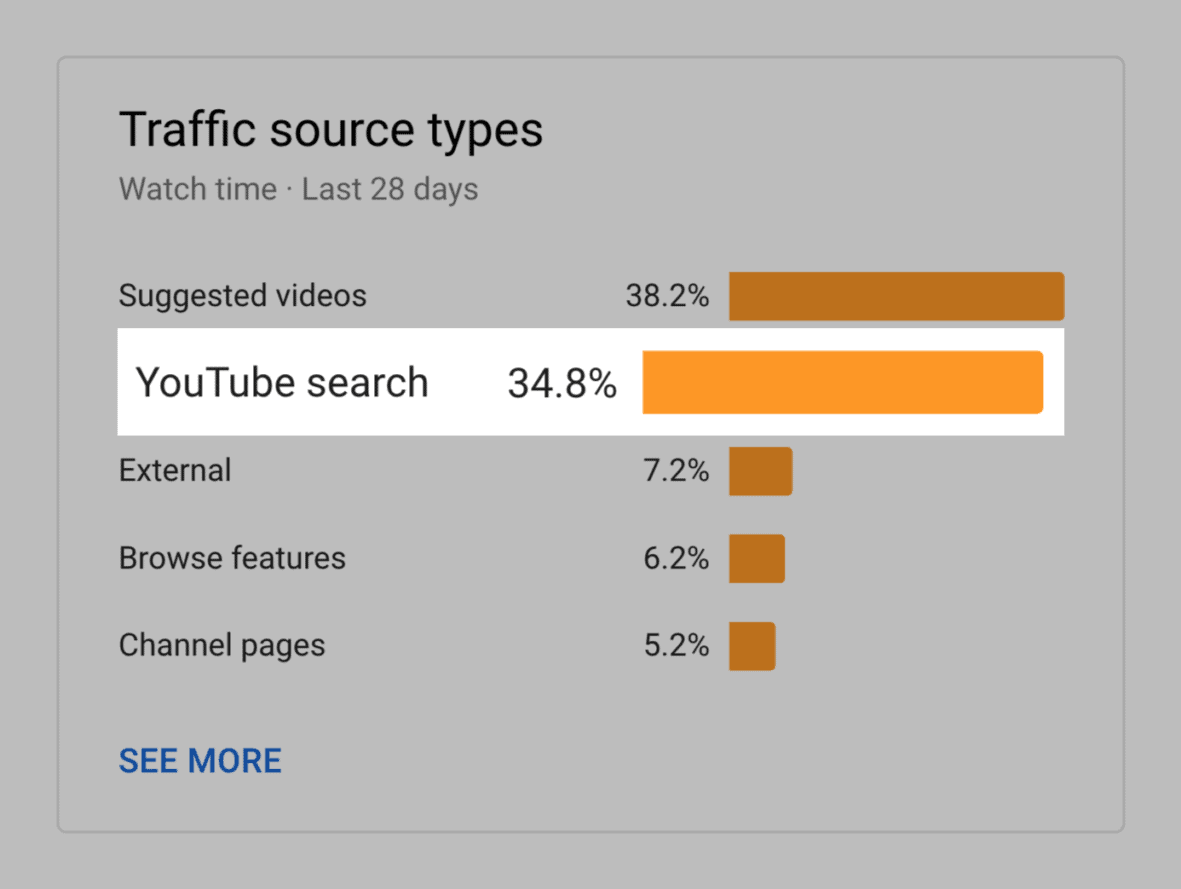Screen dimensions: 1181x889
Task: Select the YouTube search label
Action: (283, 382)
